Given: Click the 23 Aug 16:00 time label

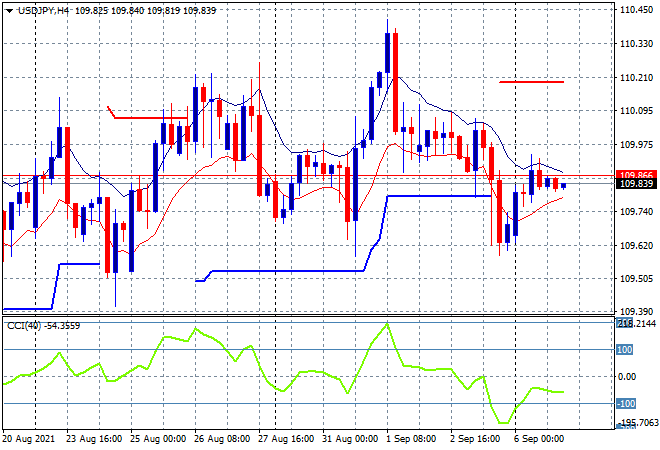Looking at the screenshot, I should coord(94,439).
